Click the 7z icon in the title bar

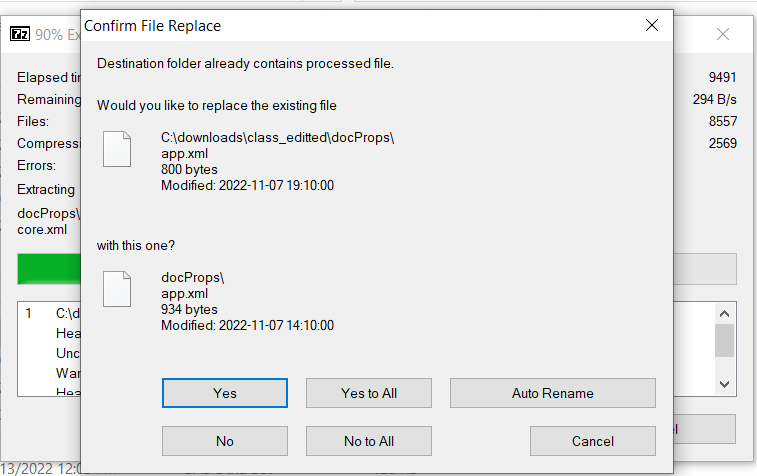[19, 33]
